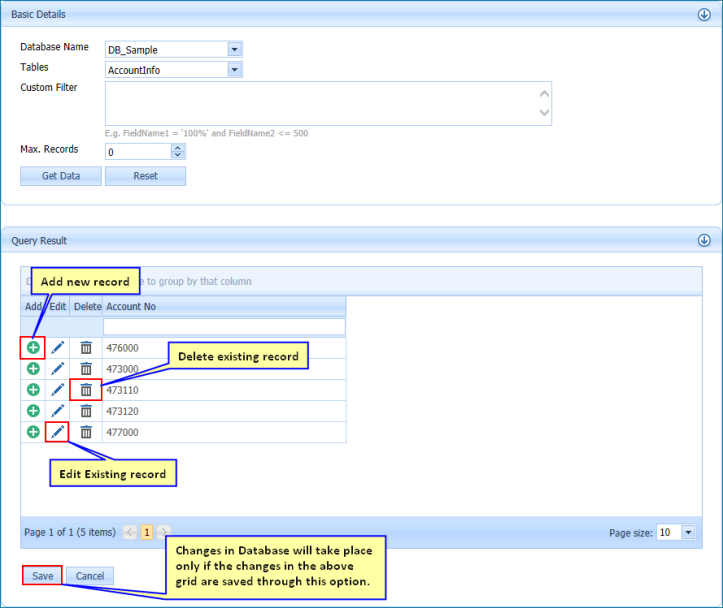Edit the record for account 473000
The width and height of the screenshot is (723, 608).
(x=58, y=369)
